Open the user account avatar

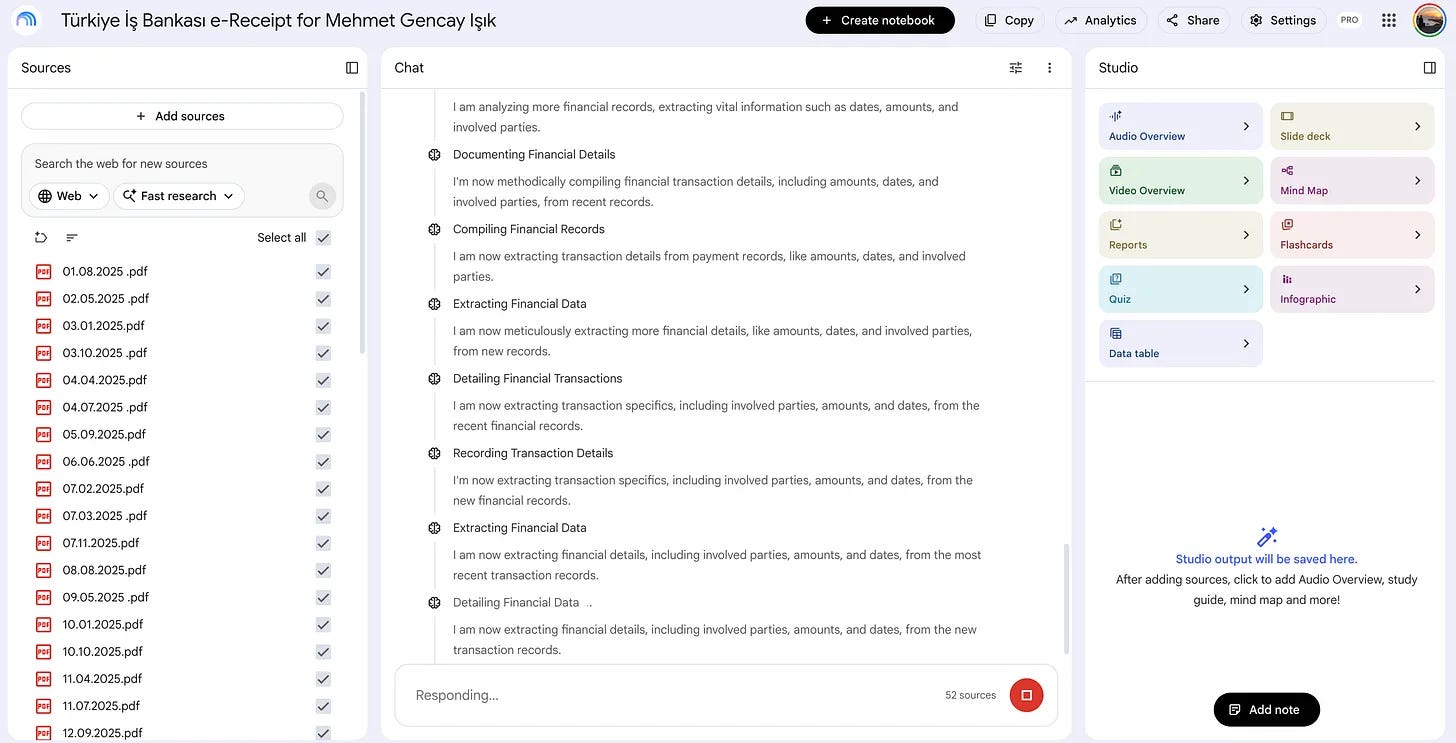coord(1428,20)
